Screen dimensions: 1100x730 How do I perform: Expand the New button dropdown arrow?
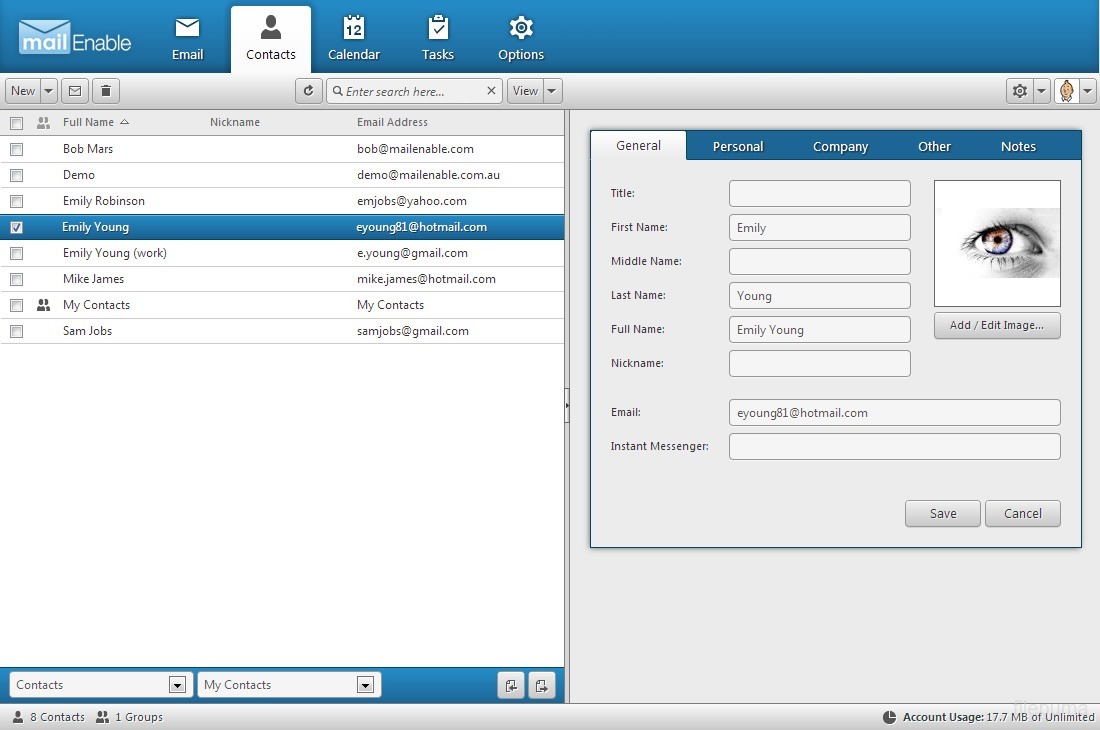49,91
